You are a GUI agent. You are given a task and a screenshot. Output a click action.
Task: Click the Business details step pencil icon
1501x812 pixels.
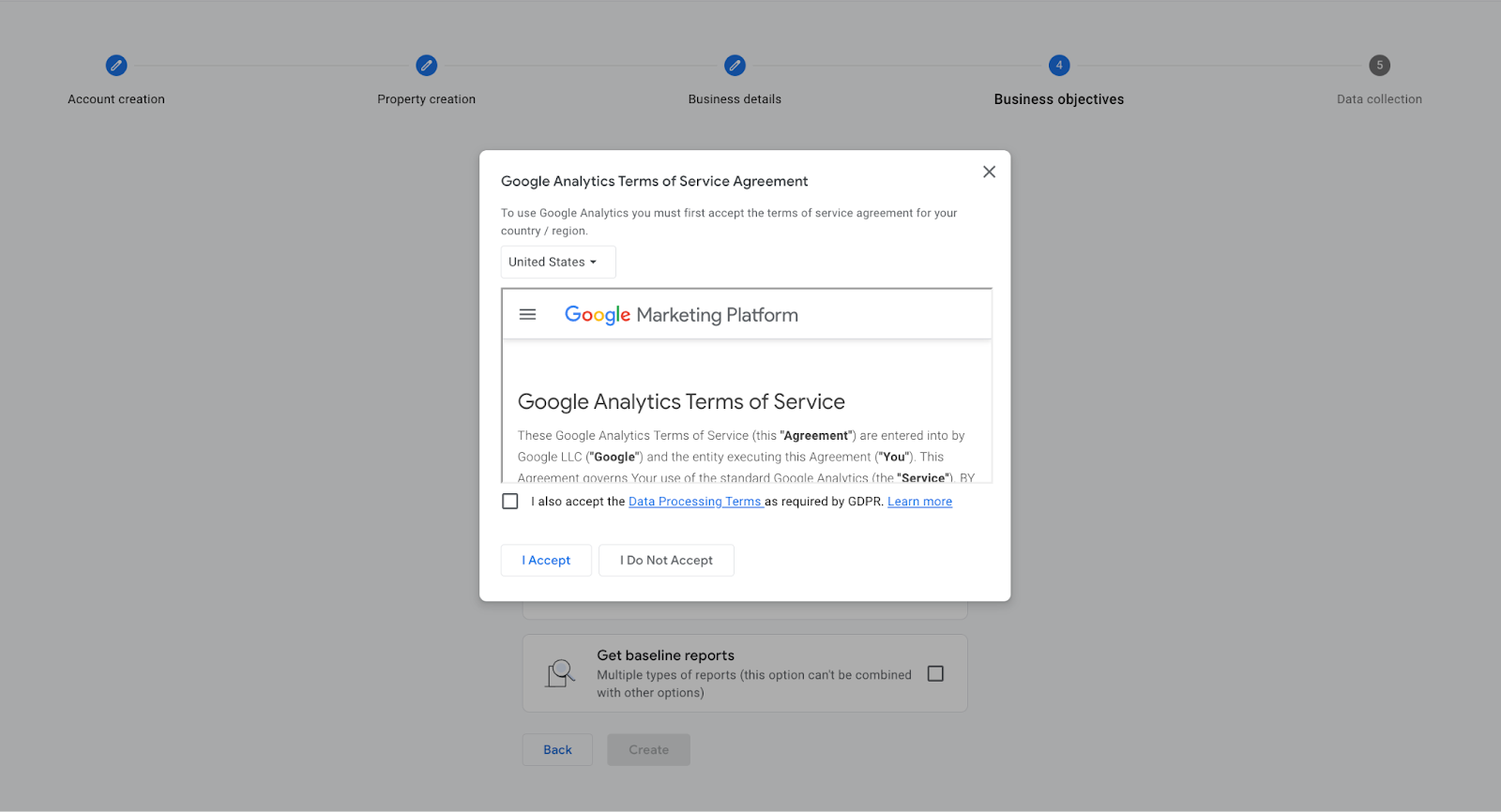point(735,66)
